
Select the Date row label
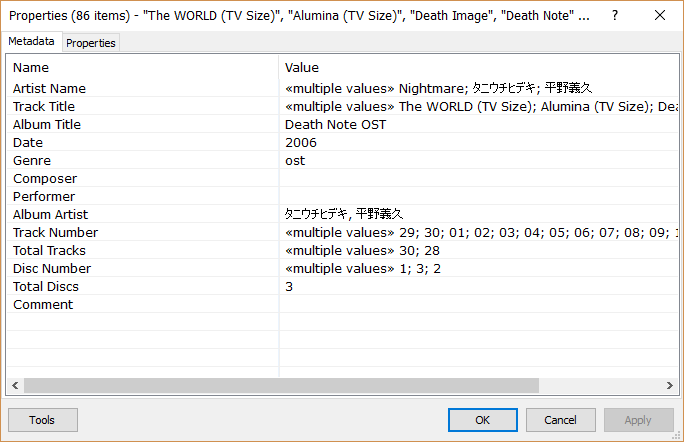28,143
